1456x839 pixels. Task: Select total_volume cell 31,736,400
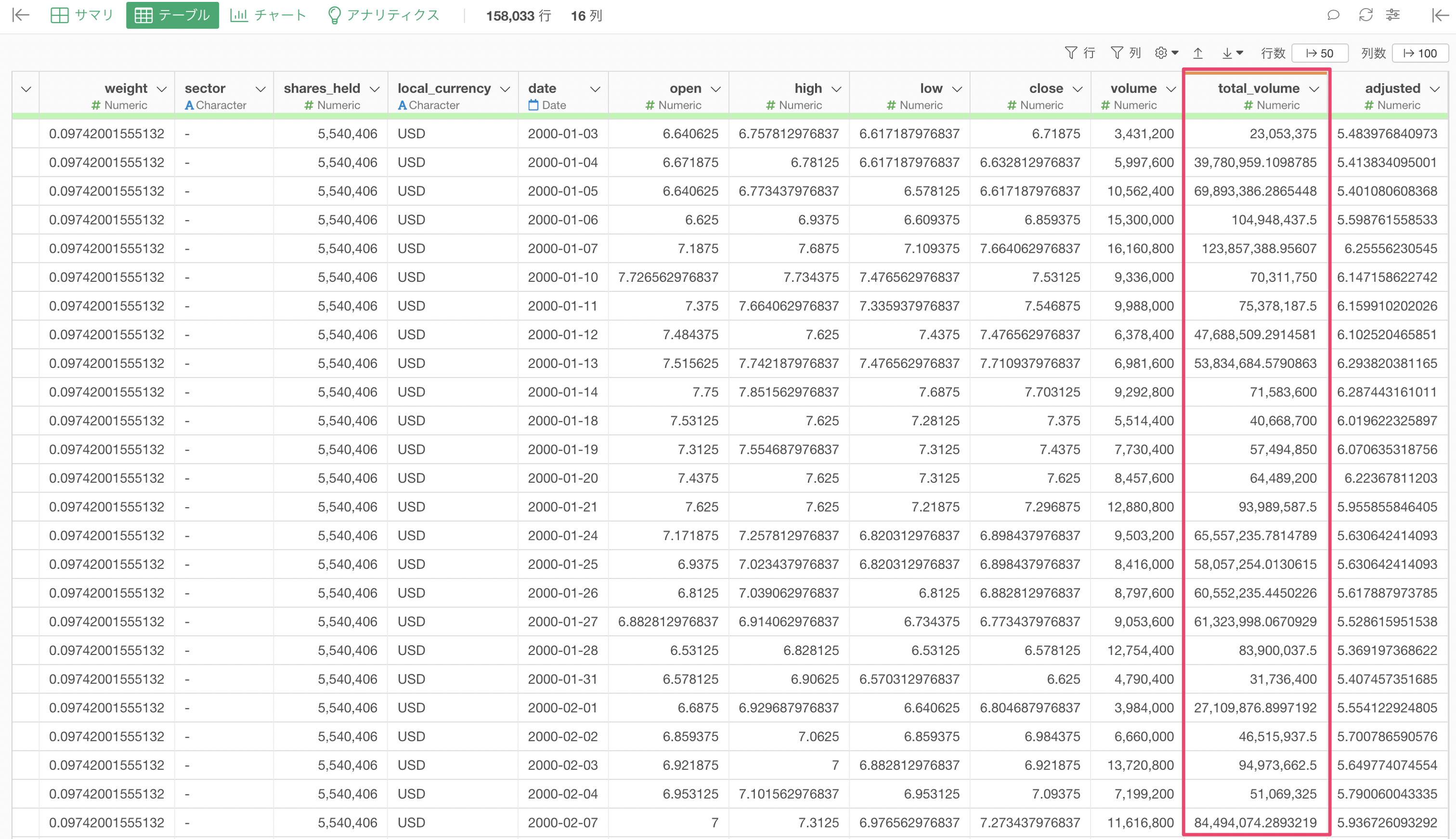click(1256, 679)
